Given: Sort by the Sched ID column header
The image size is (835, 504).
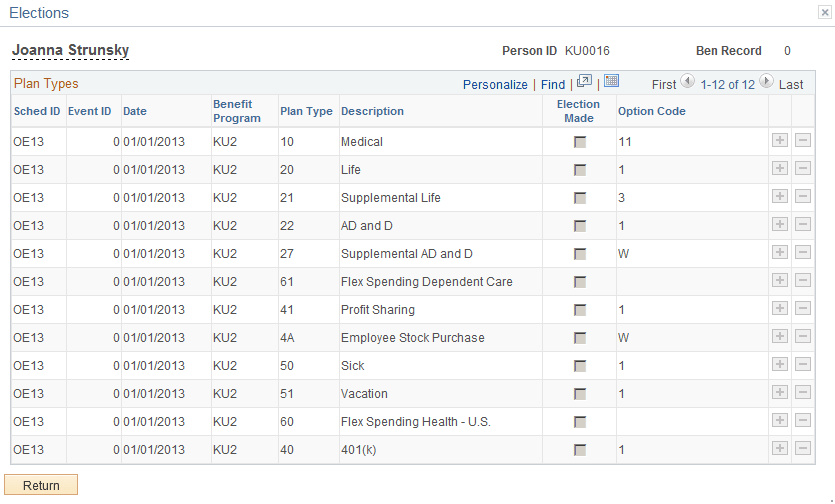Looking at the screenshot, I should 37,111.
